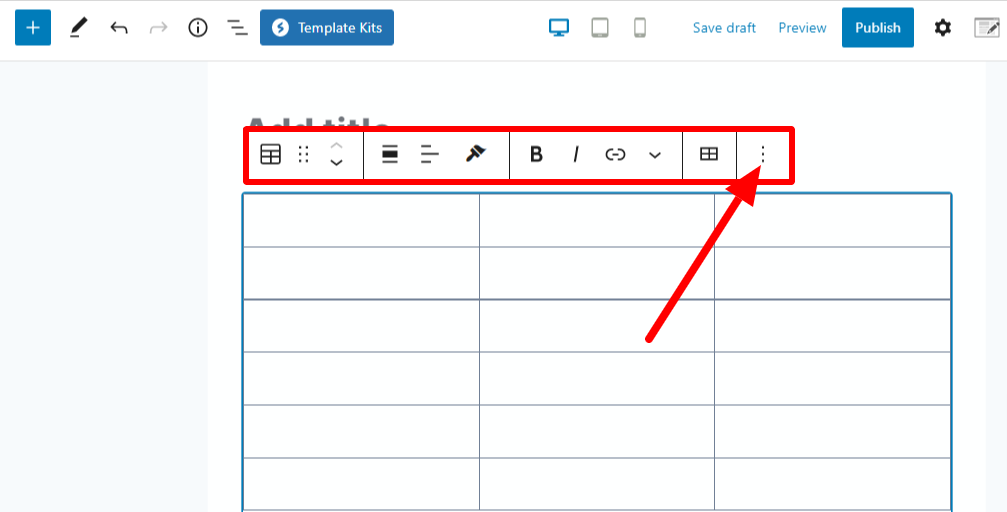
Task: Switch to desktop preview mode
Action: pyautogui.click(x=559, y=28)
